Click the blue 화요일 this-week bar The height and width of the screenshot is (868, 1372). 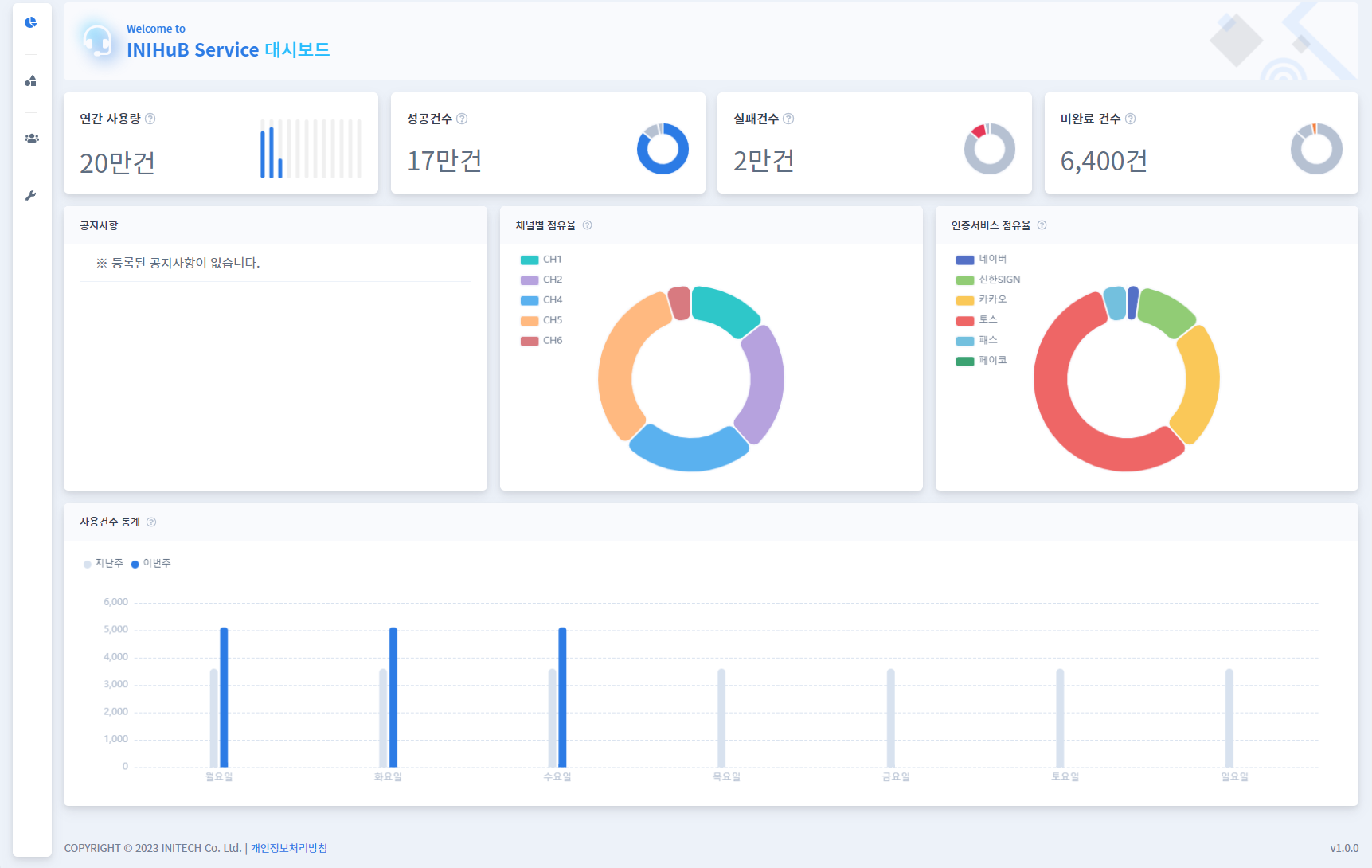point(393,698)
